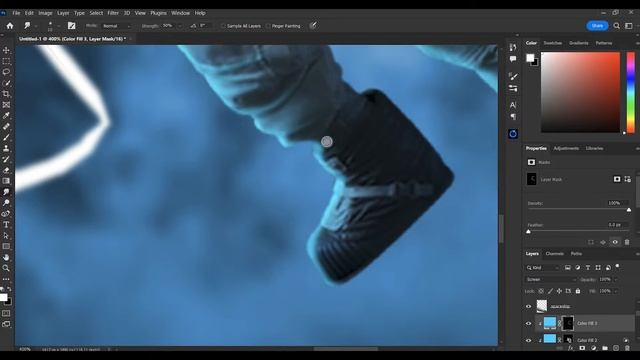This screenshot has width=640, height=360.
Task: Click the toolbar foreground color swatch
Action: coord(3,297)
